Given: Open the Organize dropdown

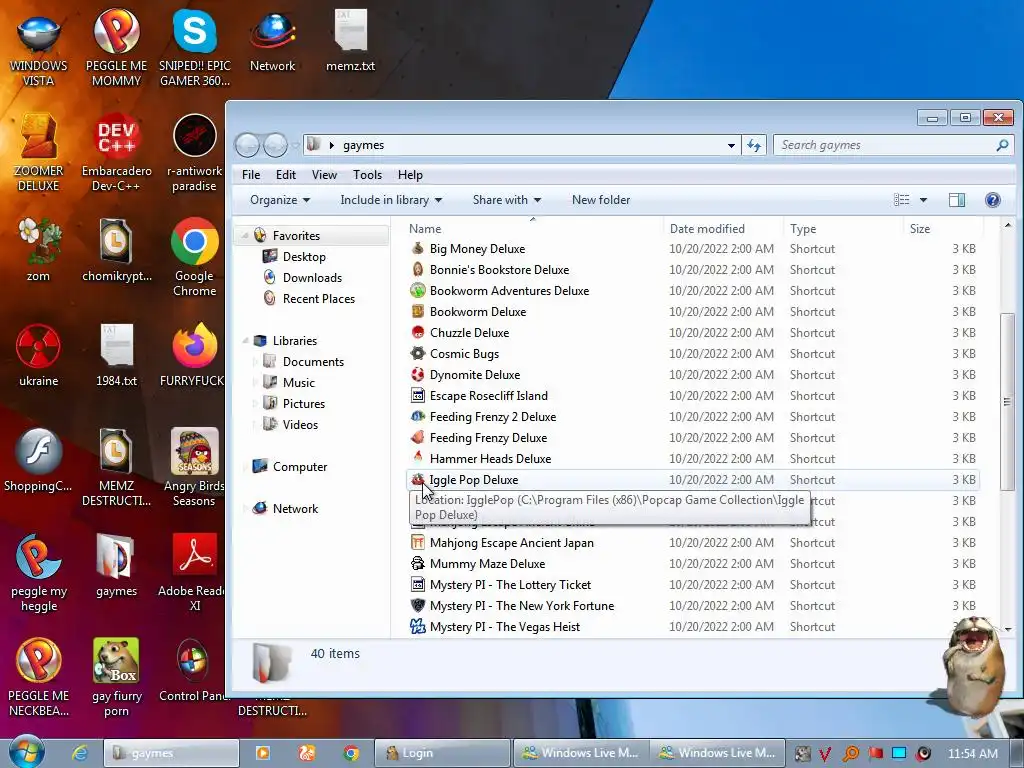Looking at the screenshot, I should tap(280, 200).
